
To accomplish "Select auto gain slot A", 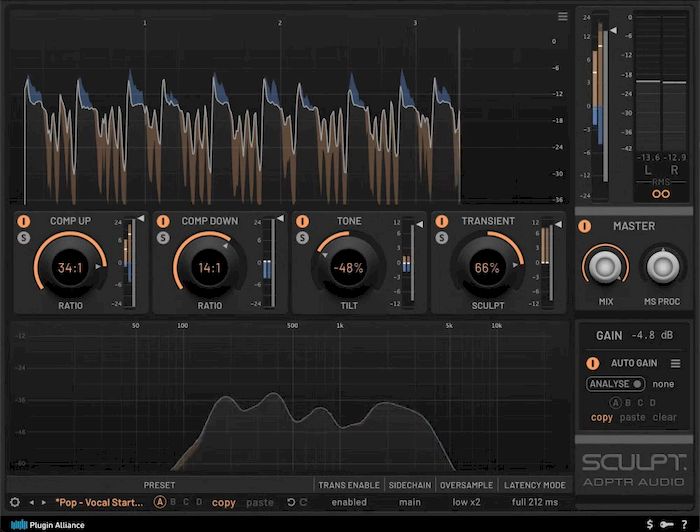I will point(615,403).
